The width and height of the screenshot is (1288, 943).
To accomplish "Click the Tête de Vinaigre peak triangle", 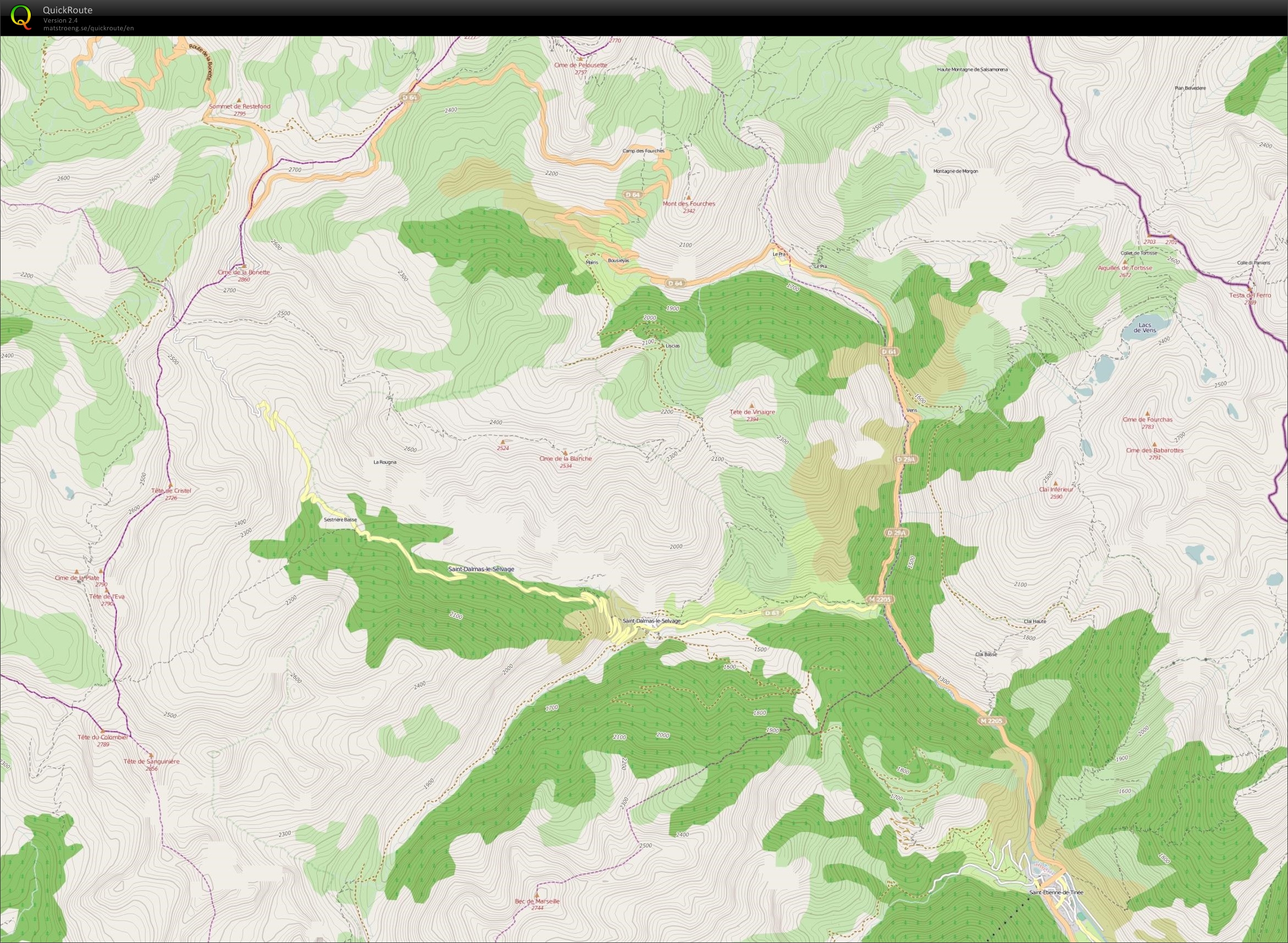I will pos(752,405).
